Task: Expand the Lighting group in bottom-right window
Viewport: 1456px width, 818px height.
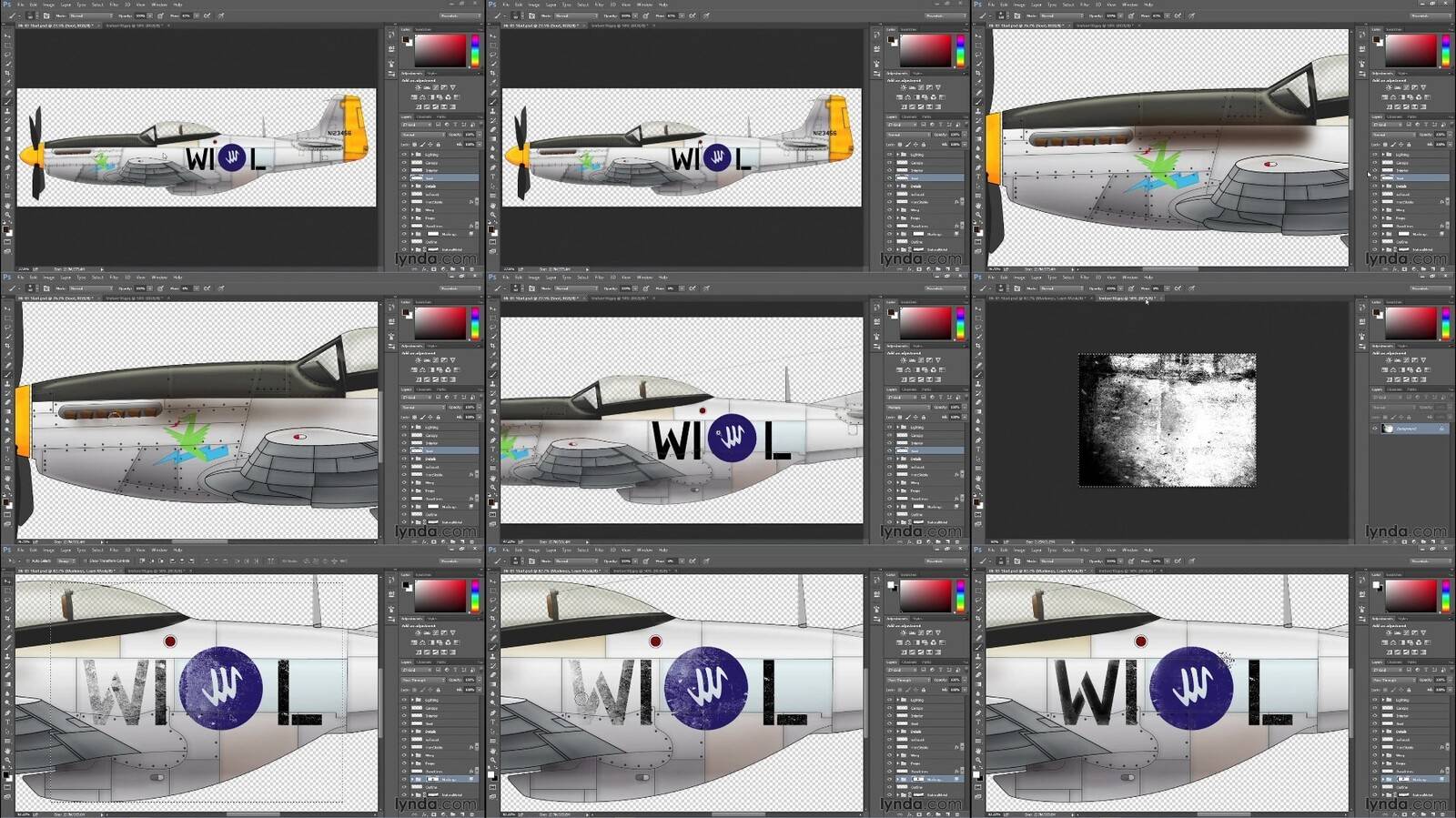Action: (1383, 700)
